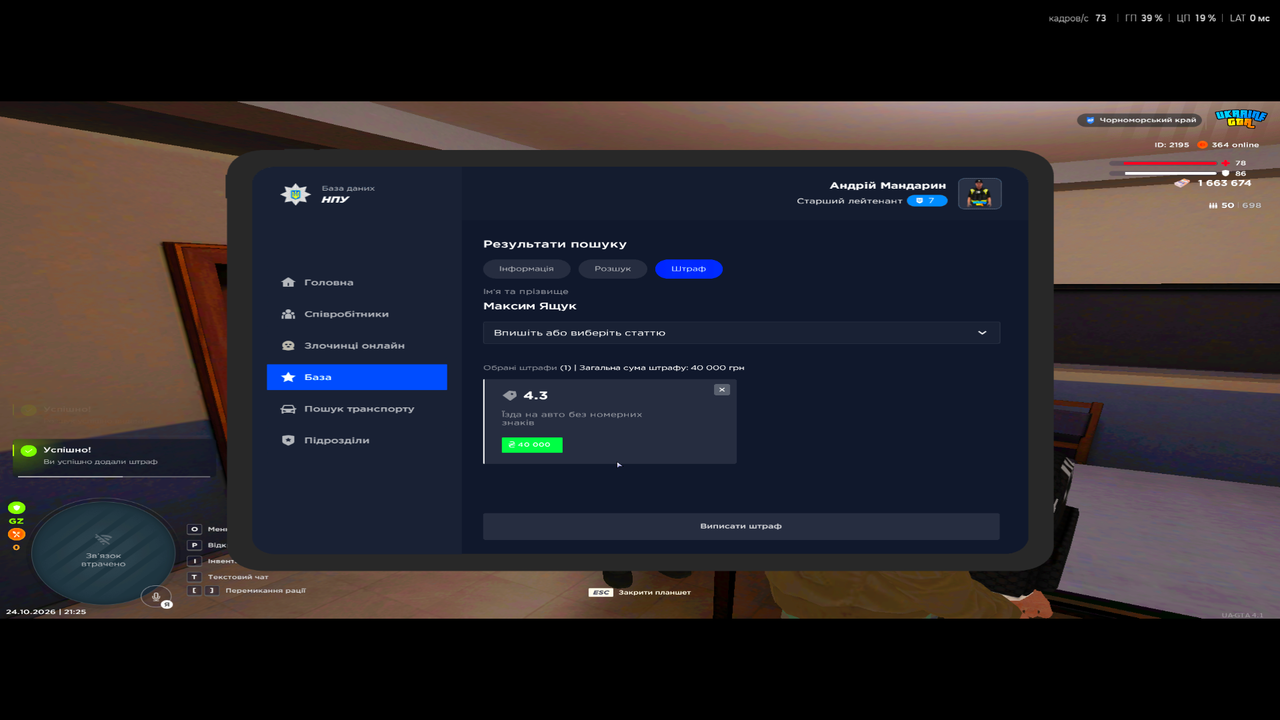Open the Головна menu item

click(x=357, y=282)
